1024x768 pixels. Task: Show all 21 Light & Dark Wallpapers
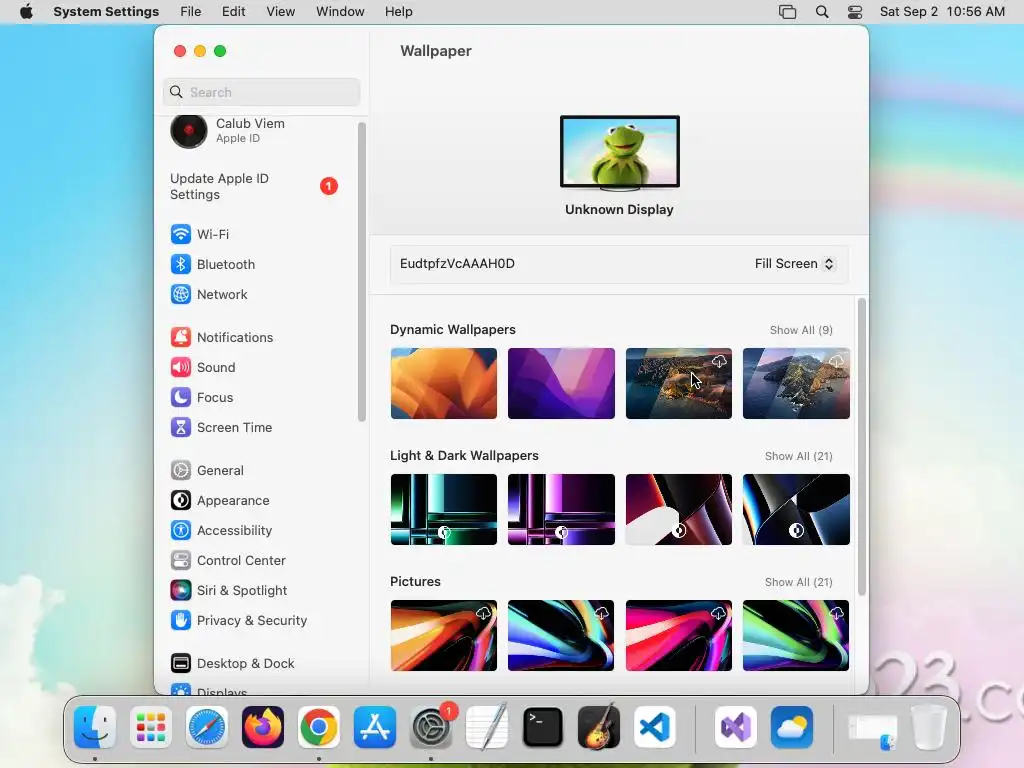point(798,456)
